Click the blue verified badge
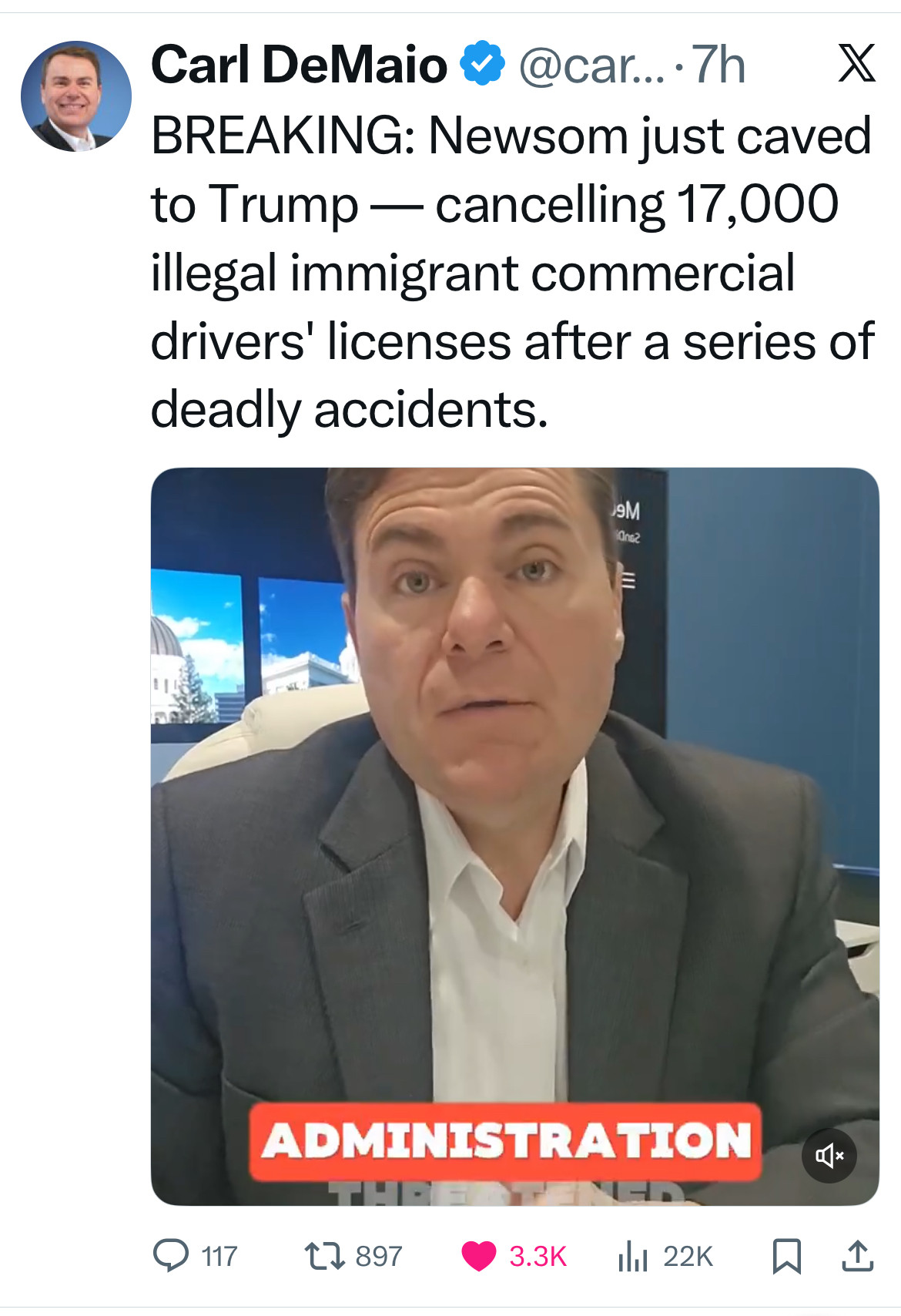This screenshot has height=1316, width=901. [x=482, y=65]
